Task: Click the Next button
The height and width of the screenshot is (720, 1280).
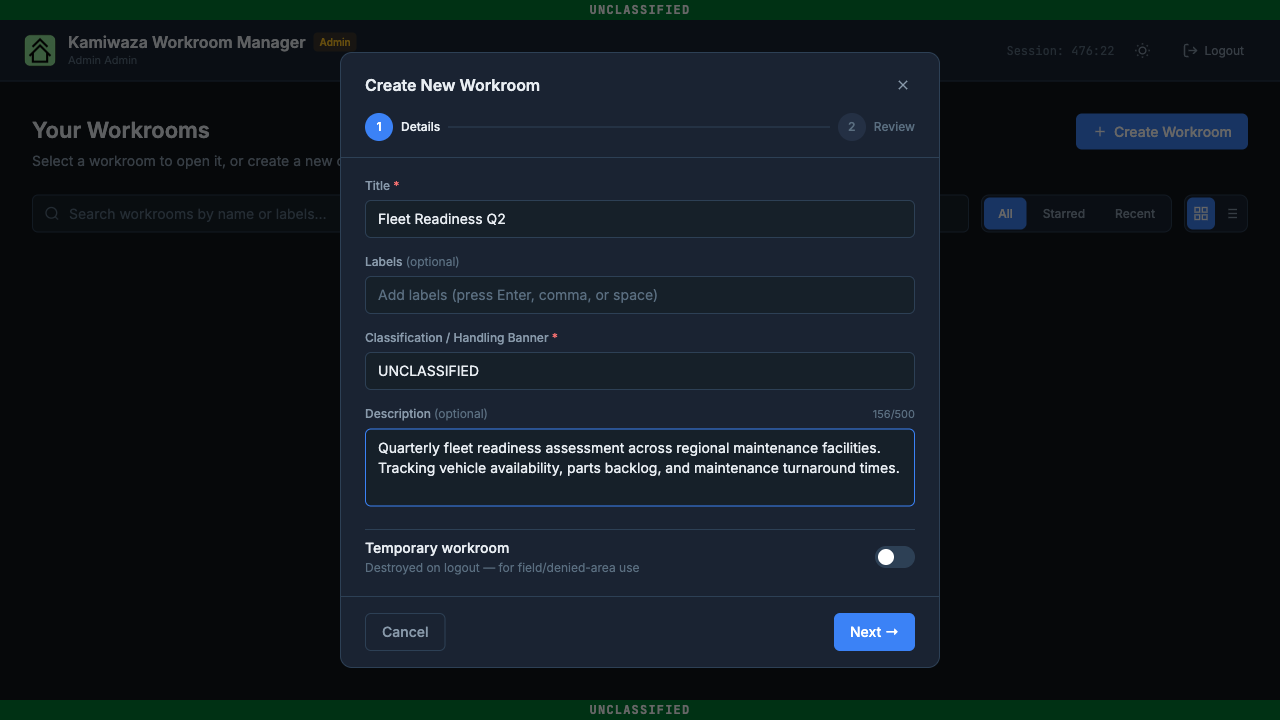Action: [x=874, y=632]
